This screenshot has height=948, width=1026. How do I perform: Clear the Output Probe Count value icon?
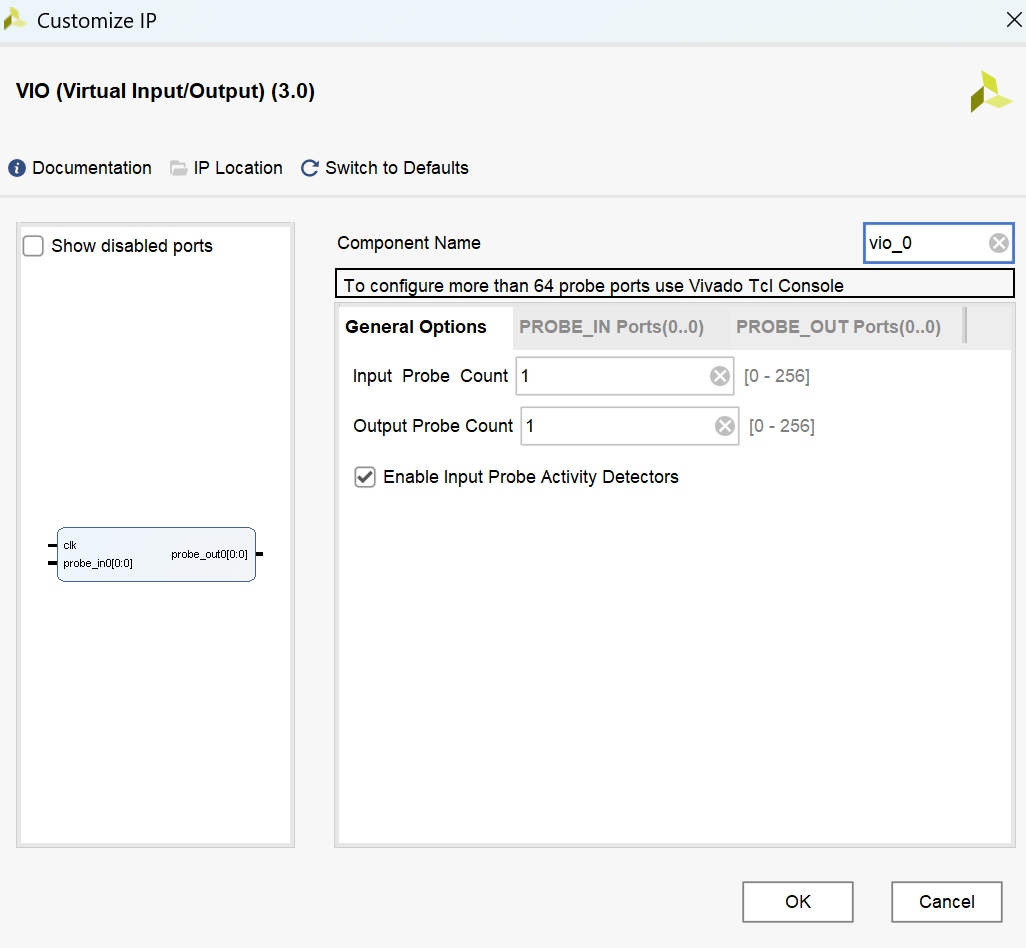pyautogui.click(x=724, y=427)
